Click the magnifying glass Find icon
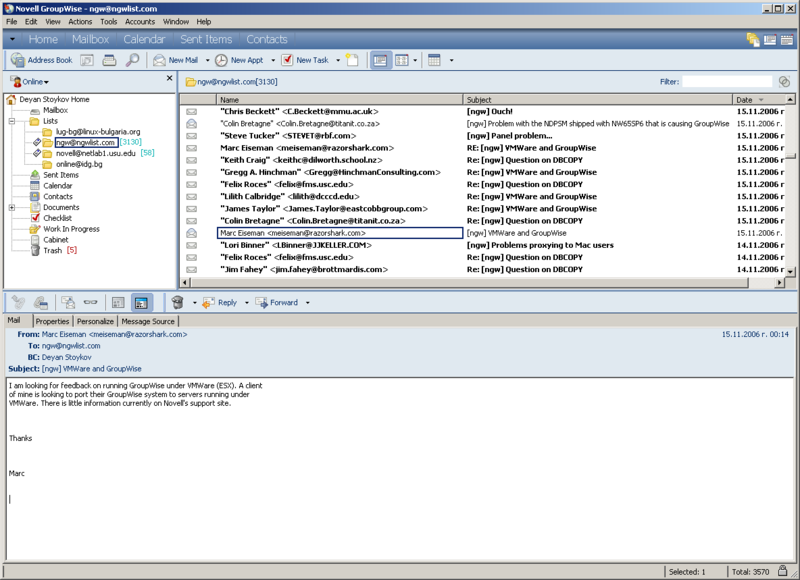The image size is (800, 580). pyautogui.click(x=132, y=60)
